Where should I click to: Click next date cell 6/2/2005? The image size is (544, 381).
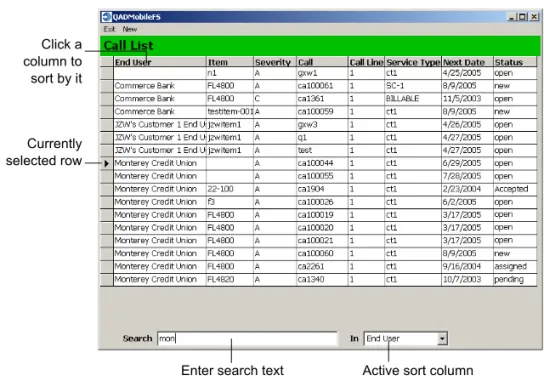[467, 202]
